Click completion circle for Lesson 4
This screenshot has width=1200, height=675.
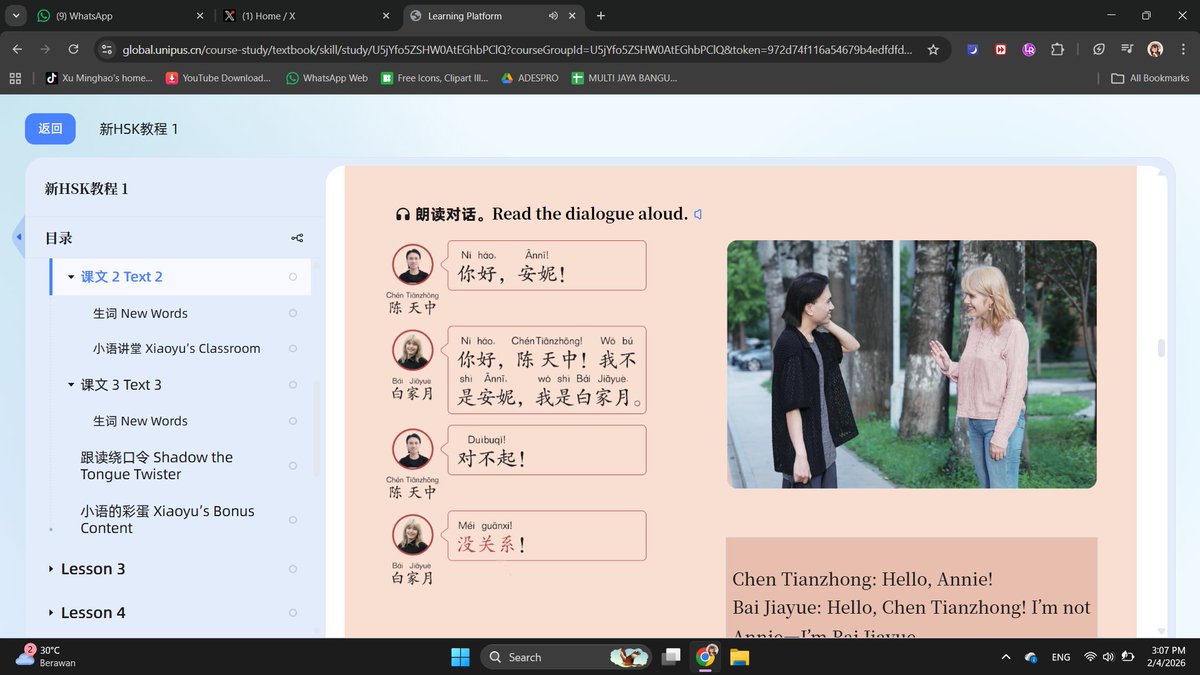coord(293,613)
